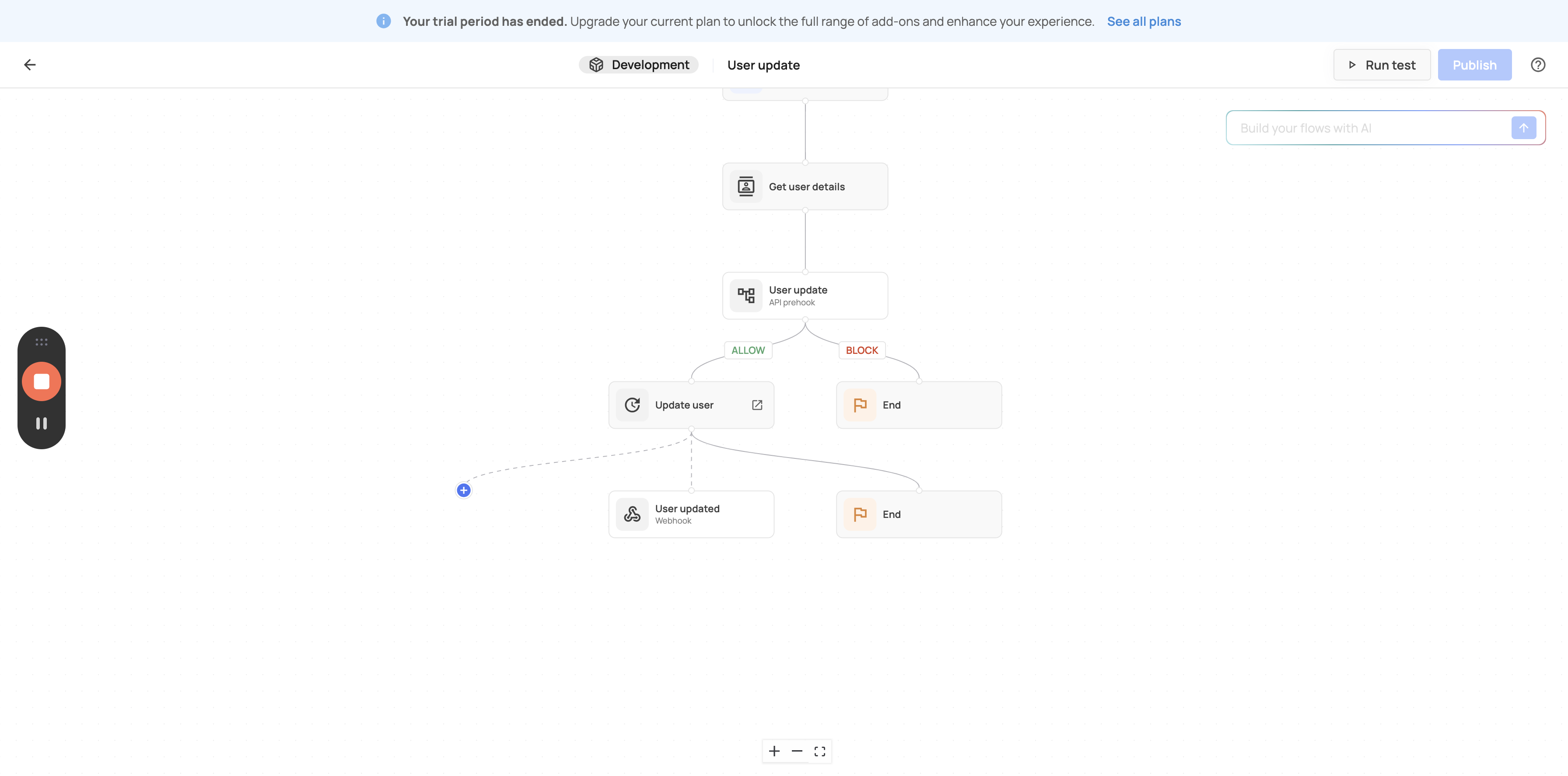Click the Publish button
1568x776 pixels.
(1474, 64)
